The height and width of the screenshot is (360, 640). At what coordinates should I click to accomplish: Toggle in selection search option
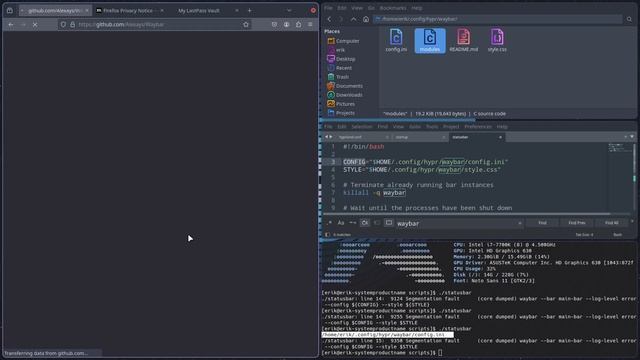377,223
